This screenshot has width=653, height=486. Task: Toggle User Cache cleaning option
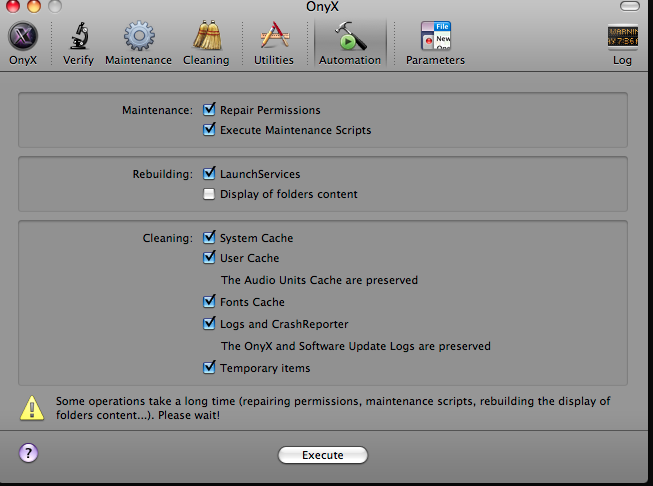(209, 258)
